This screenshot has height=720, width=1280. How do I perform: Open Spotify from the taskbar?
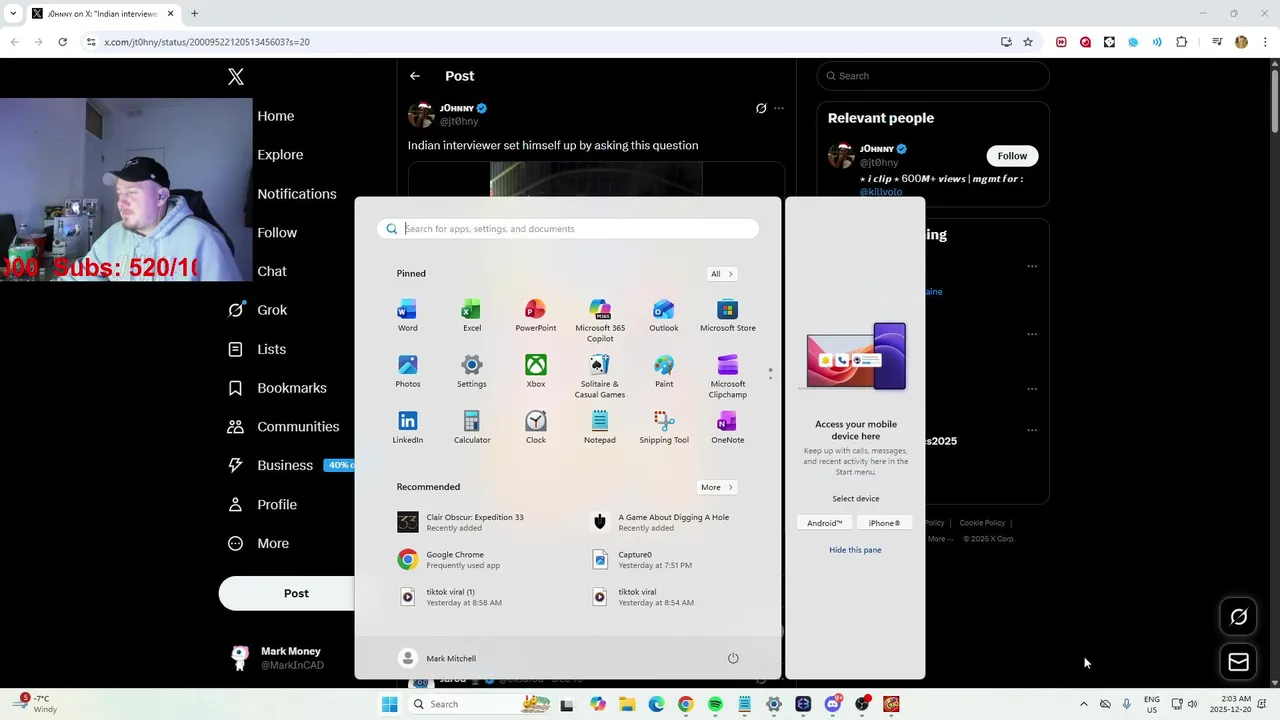(715, 704)
